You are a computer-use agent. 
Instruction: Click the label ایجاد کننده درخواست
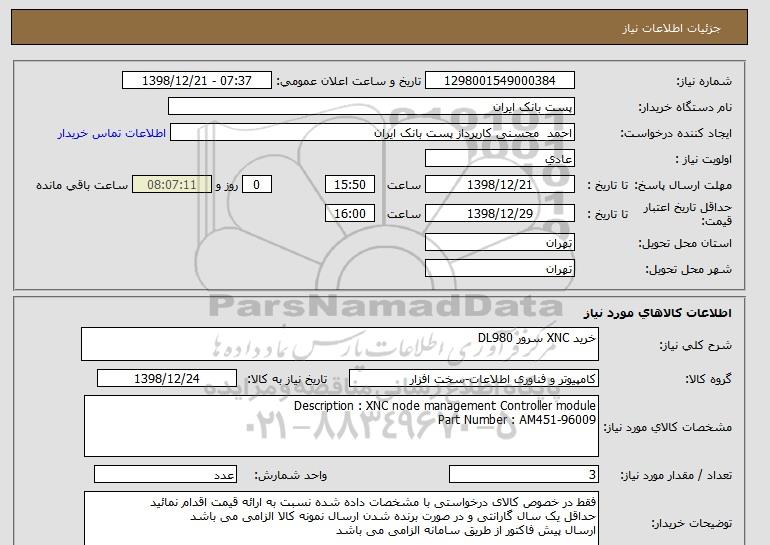click(676, 133)
